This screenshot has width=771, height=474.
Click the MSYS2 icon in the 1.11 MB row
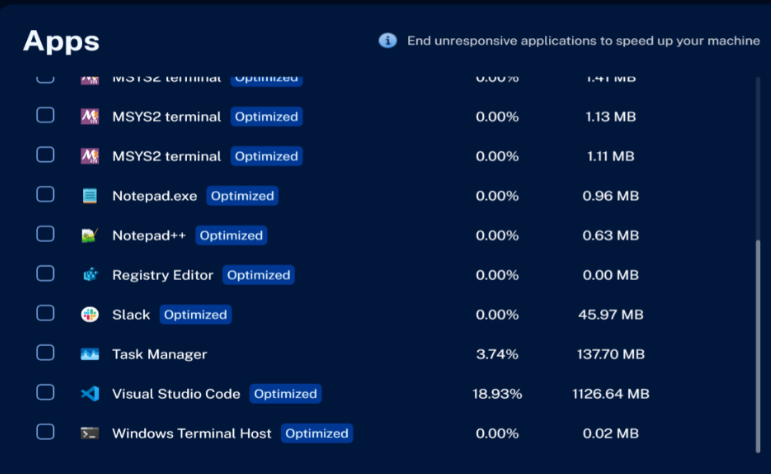(x=89, y=156)
